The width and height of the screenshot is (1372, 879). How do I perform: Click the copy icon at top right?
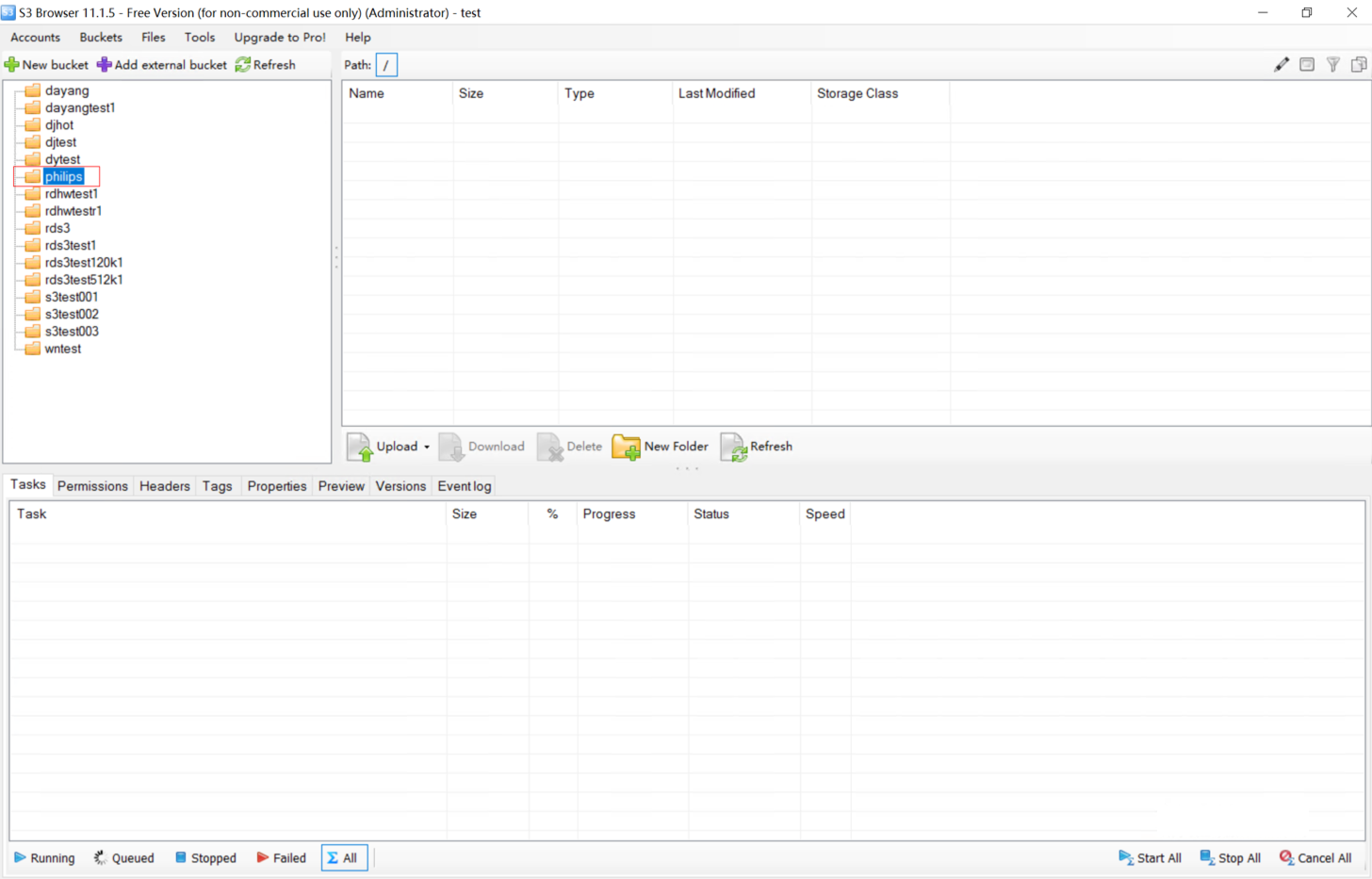[x=1359, y=65]
